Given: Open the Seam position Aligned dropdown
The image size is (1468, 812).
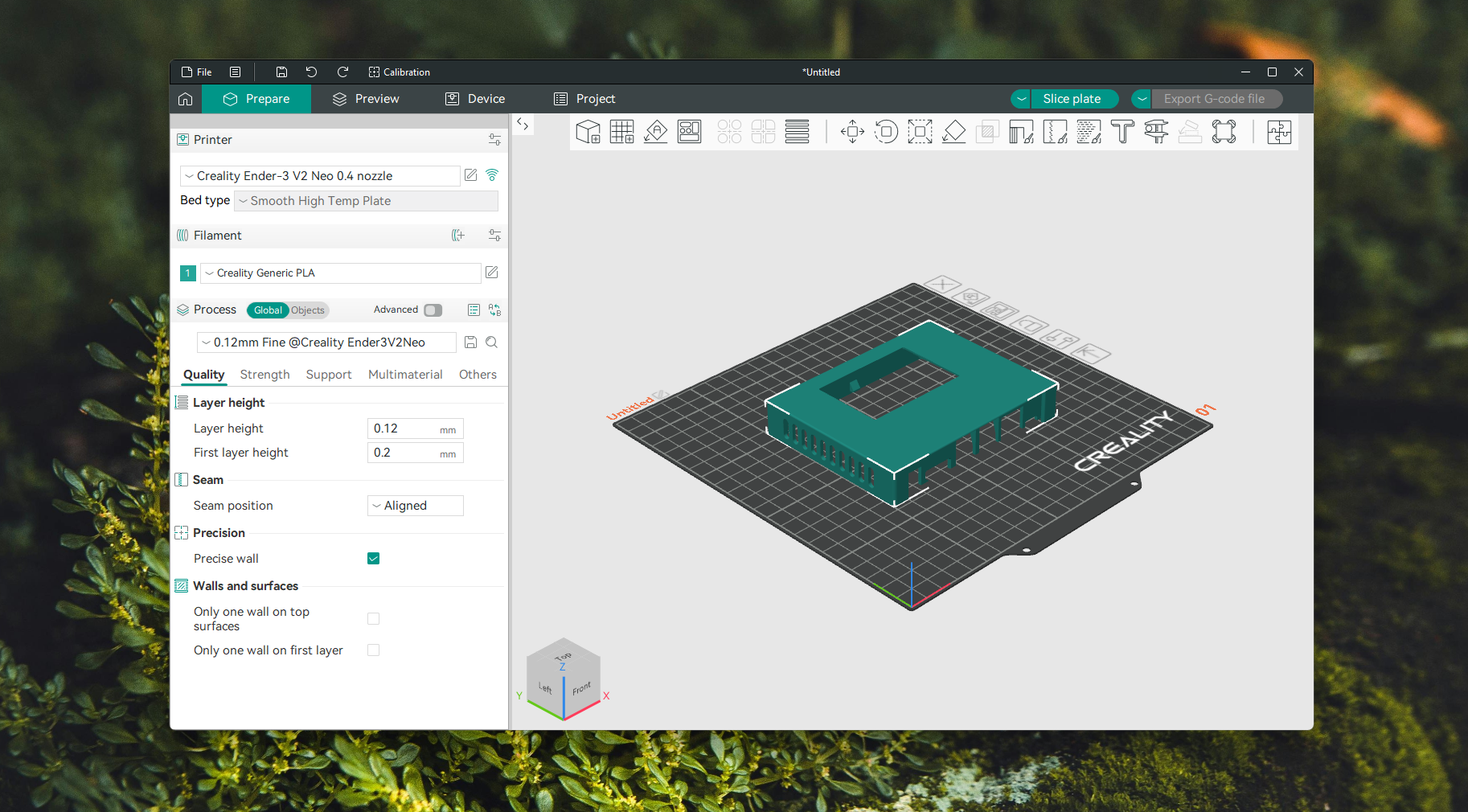Looking at the screenshot, I should (415, 506).
